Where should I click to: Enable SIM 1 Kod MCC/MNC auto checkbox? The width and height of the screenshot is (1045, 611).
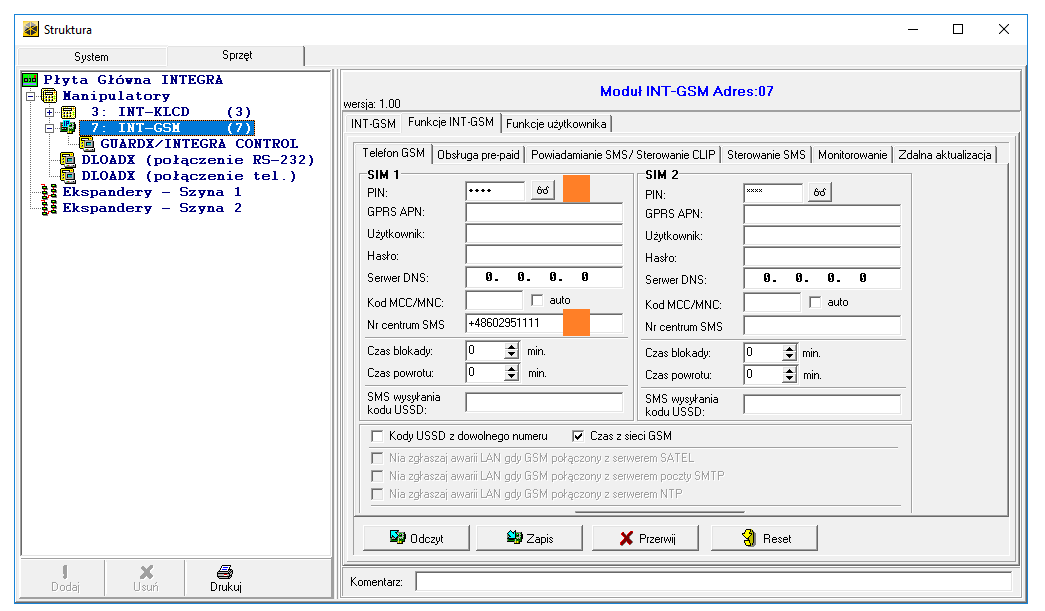(538, 301)
